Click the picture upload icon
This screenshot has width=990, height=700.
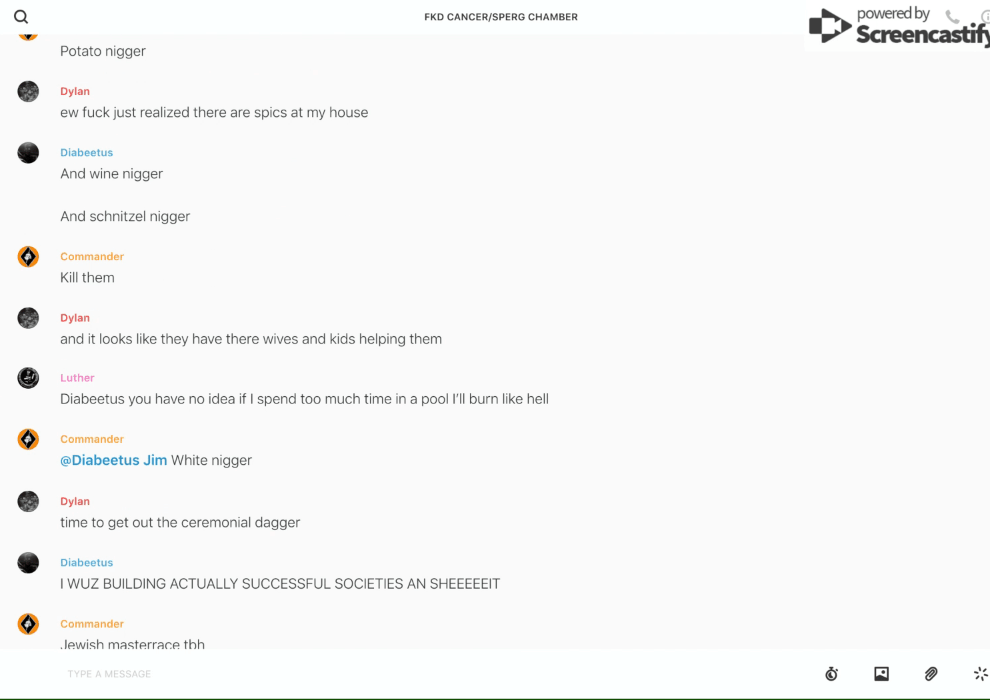(x=881, y=674)
